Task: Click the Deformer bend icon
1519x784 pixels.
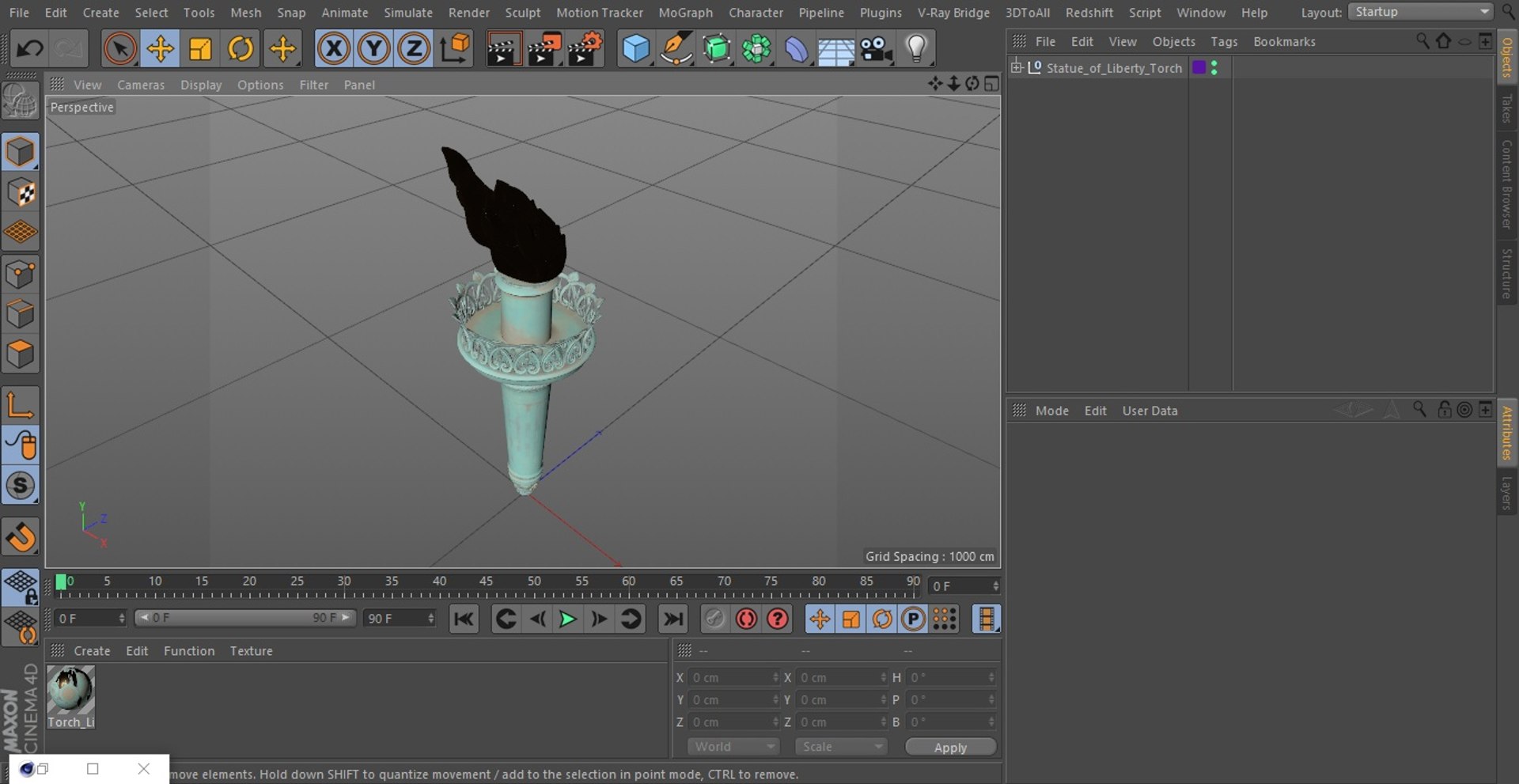Action: pos(796,49)
